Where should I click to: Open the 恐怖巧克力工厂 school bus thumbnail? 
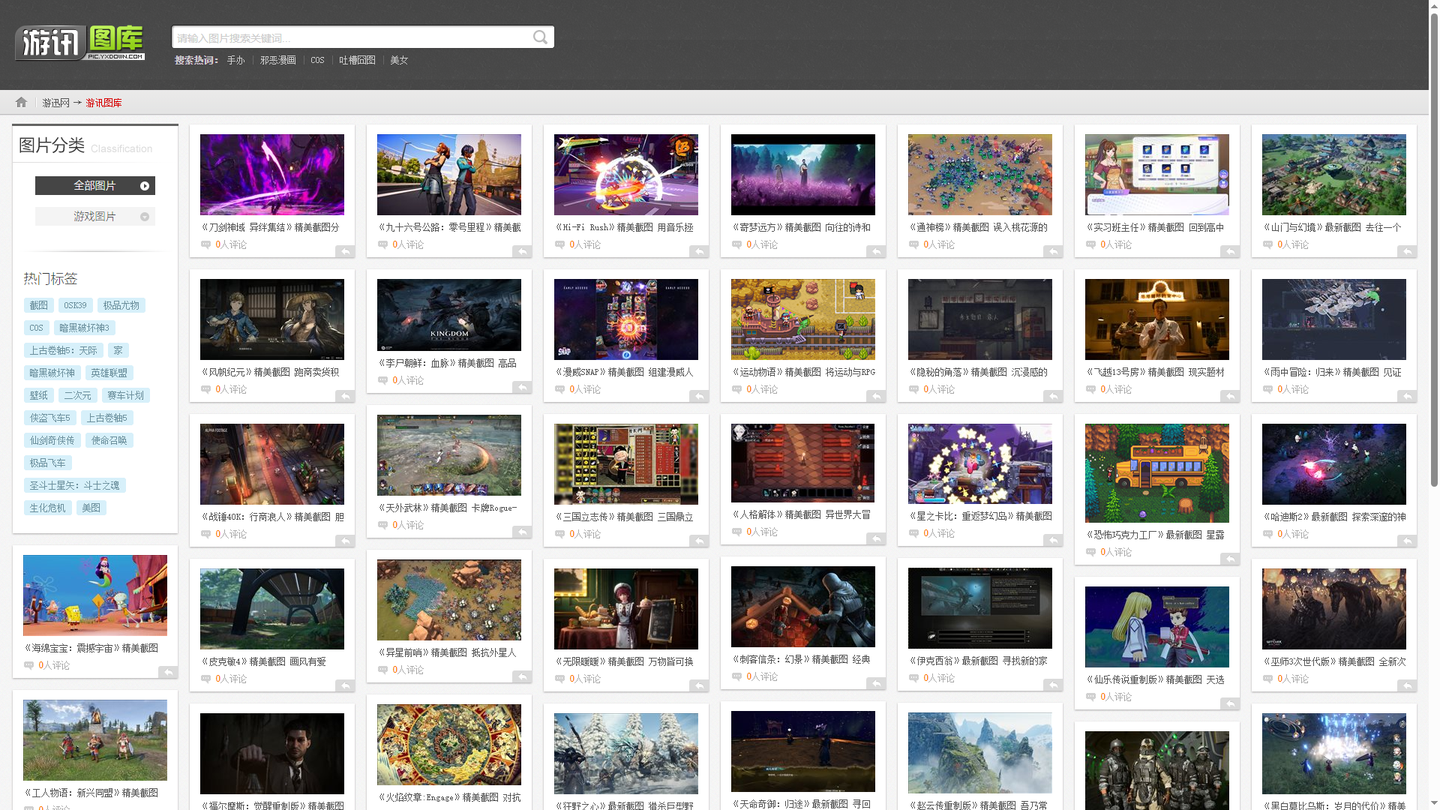1157,473
